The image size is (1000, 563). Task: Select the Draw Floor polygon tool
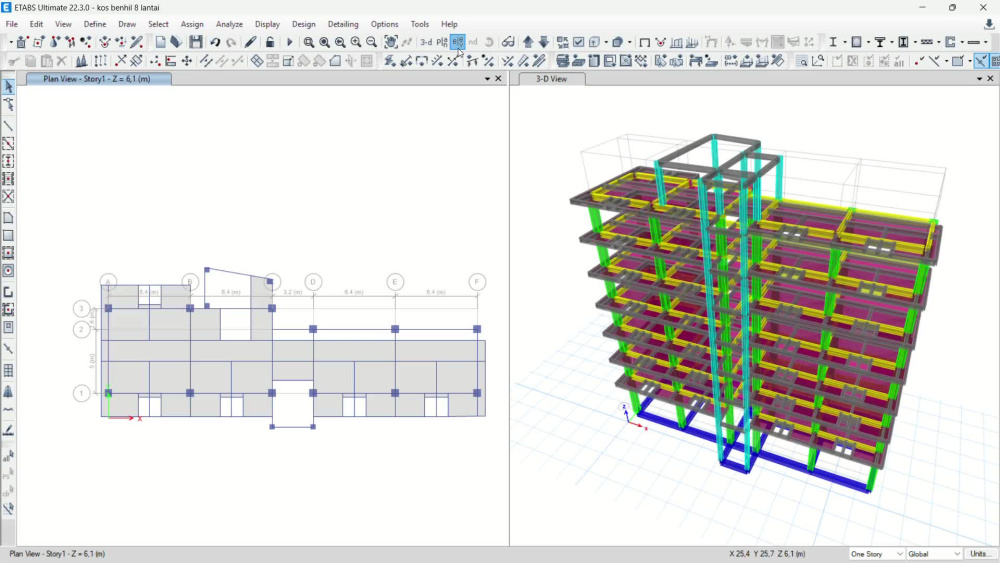pyautogui.click(x=8, y=218)
